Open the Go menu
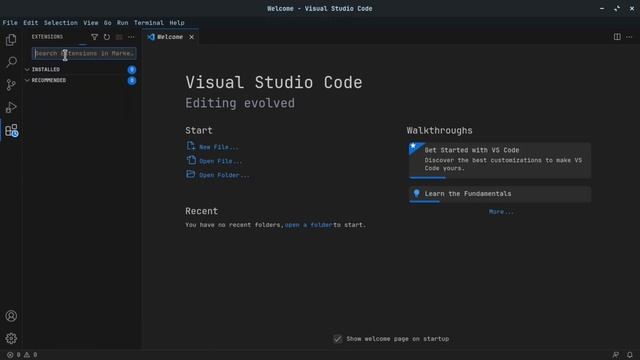 (x=107, y=23)
